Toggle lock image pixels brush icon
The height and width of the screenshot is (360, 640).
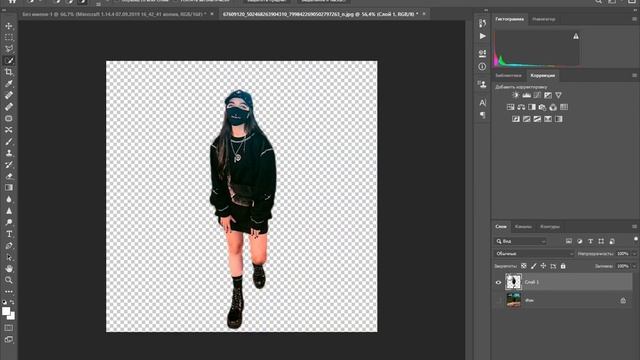click(533, 266)
